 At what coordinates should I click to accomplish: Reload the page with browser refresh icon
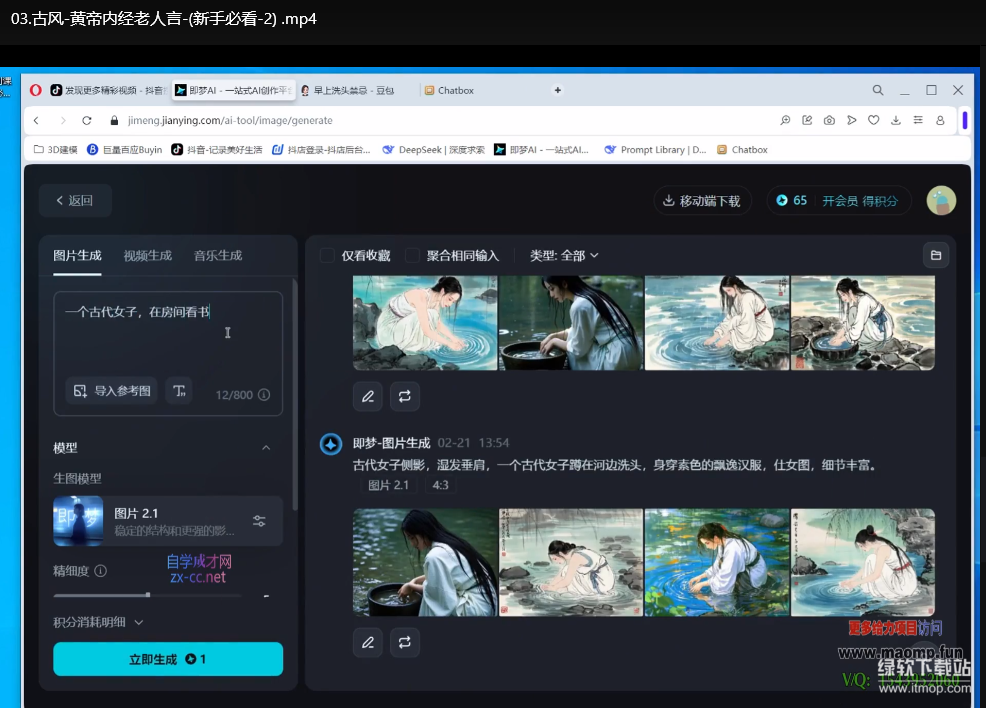click(87, 120)
